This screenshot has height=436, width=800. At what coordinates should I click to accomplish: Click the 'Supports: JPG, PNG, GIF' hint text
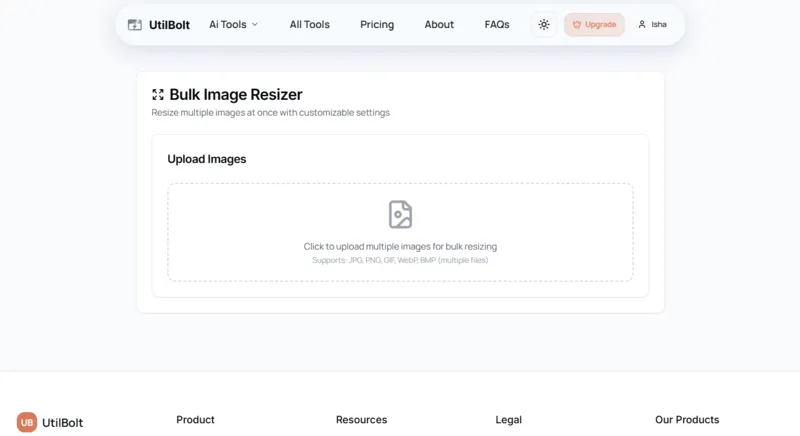pyautogui.click(x=401, y=260)
